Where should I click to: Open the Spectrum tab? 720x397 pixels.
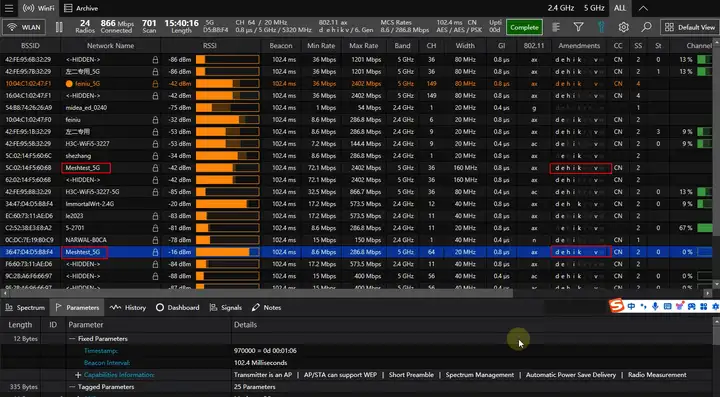(25, 308)
